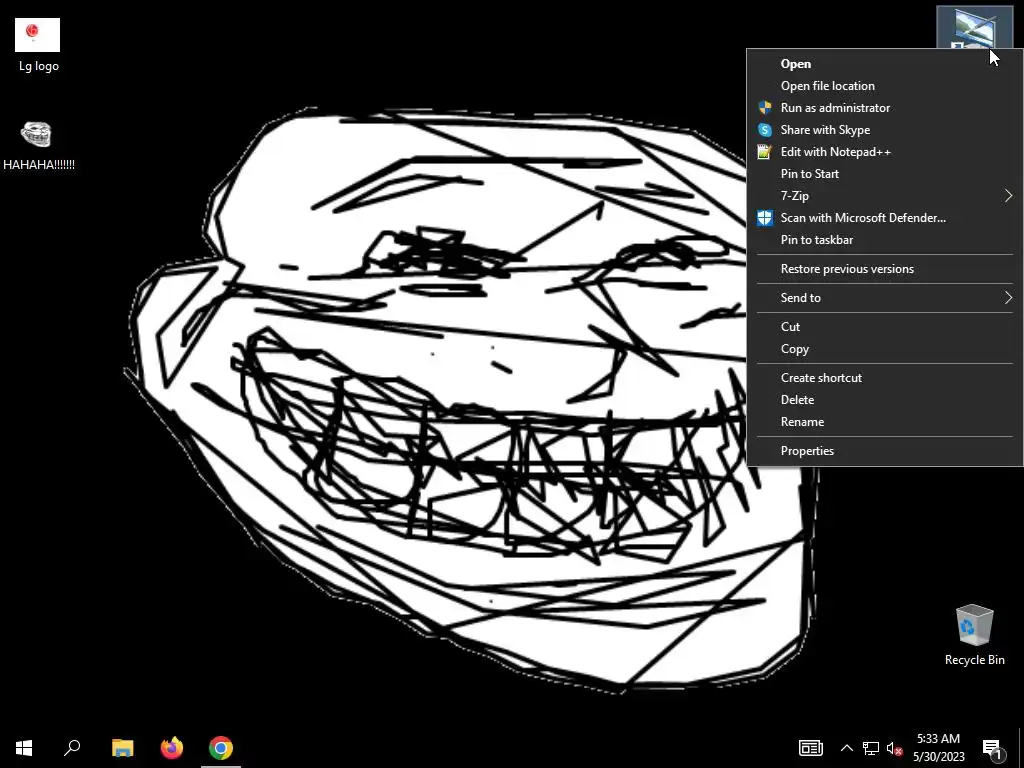Select the HAHAHA!!!!!!! desktop icon
This screenshot has height=768, width=1024.
[38, 145]
